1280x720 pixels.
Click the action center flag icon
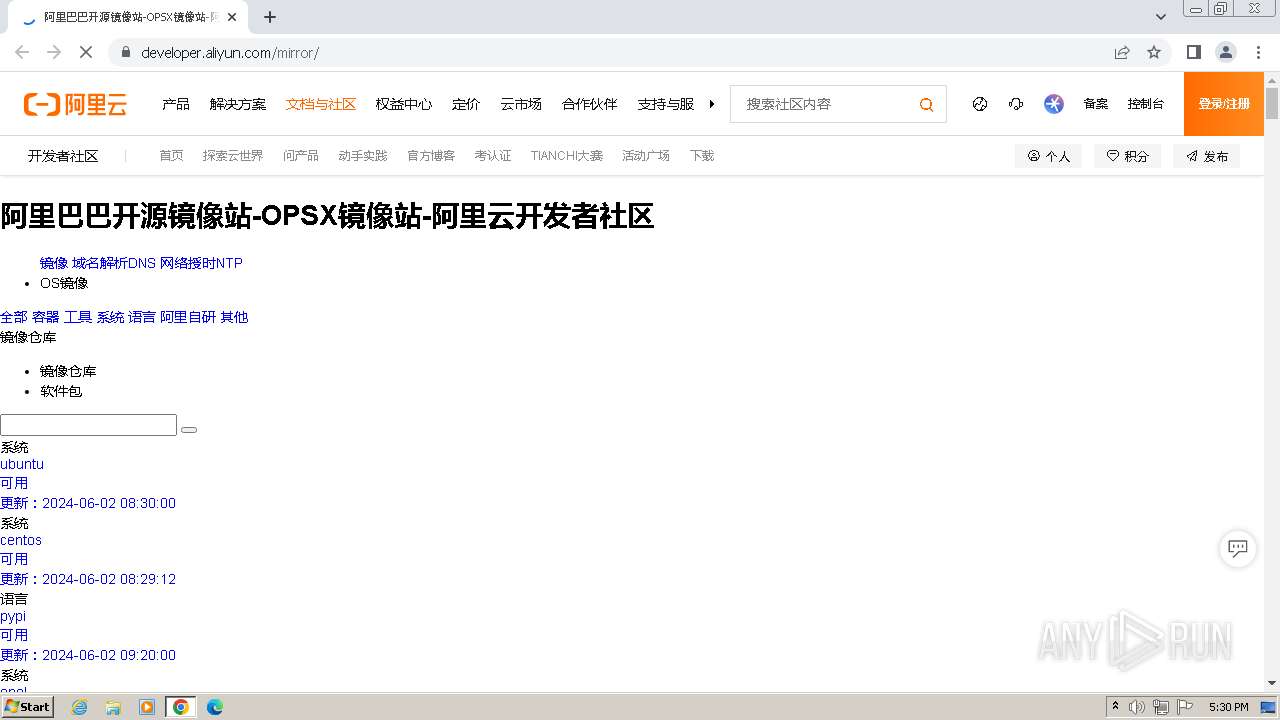(x=1185, y=707)
